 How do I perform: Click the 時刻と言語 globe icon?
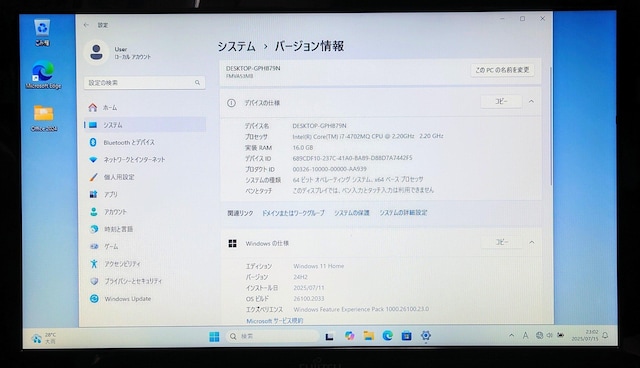click(94, 229)
